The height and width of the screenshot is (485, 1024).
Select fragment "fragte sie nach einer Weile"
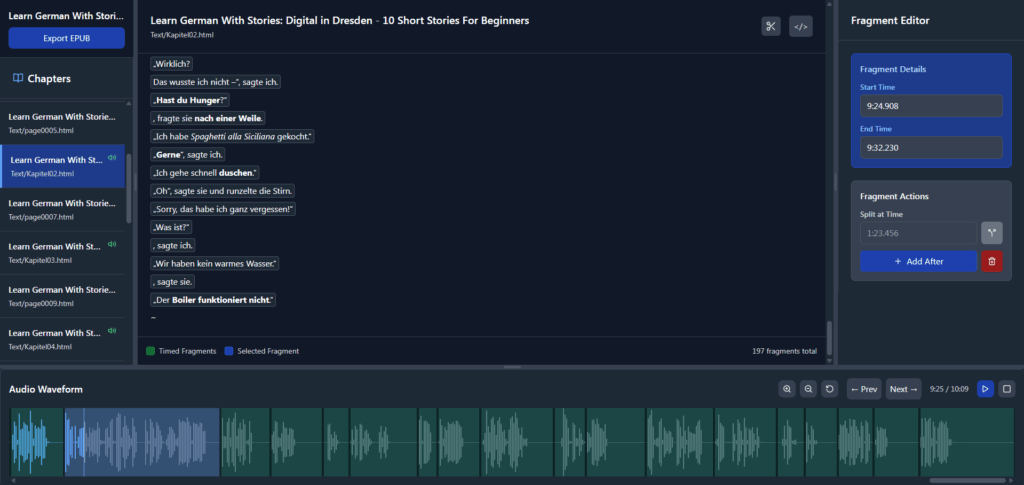pos(208,118)
